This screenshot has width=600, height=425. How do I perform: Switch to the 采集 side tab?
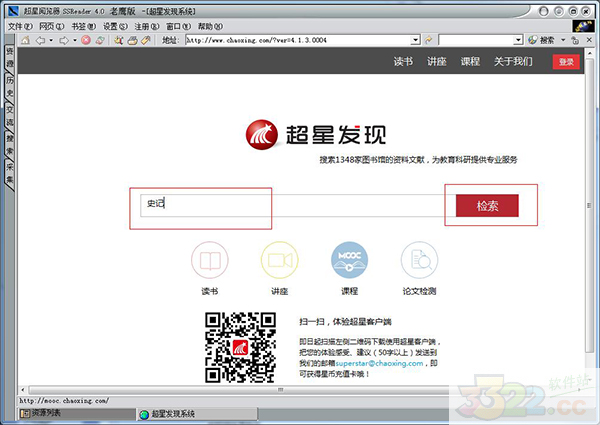[10, 173]
